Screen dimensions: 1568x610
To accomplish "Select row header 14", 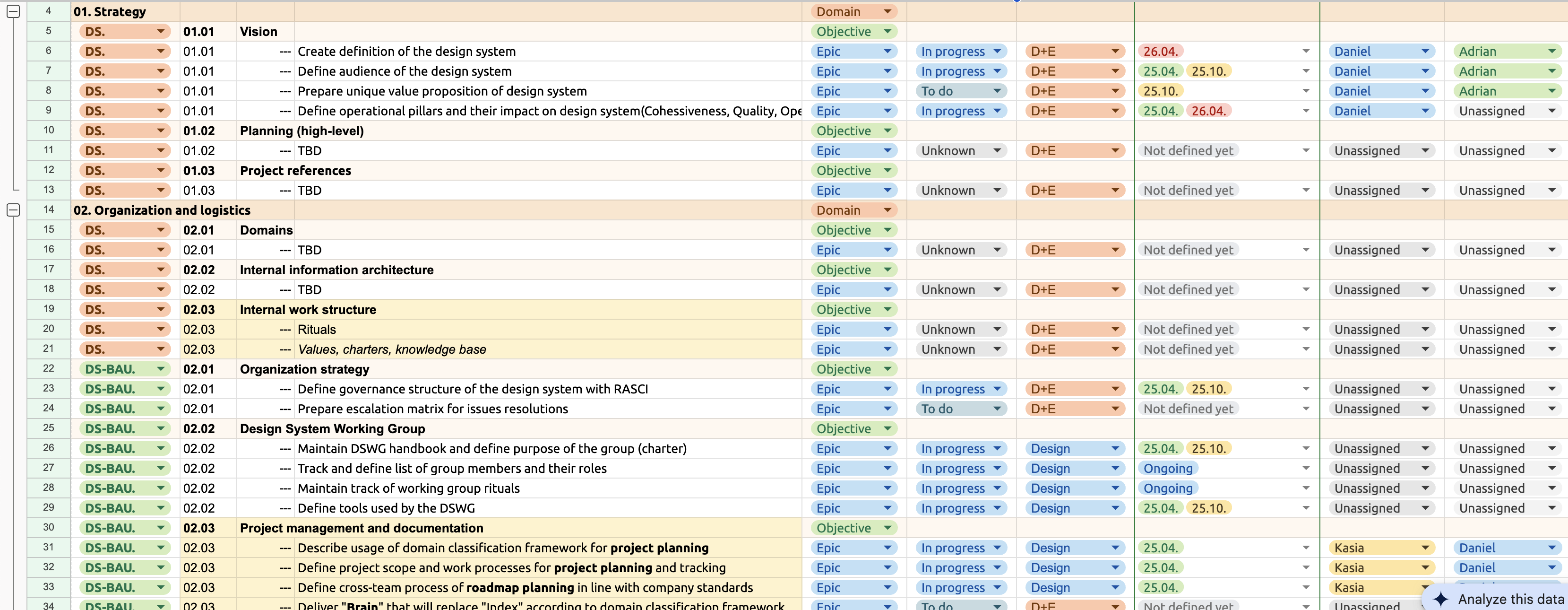I will [49, 209].
